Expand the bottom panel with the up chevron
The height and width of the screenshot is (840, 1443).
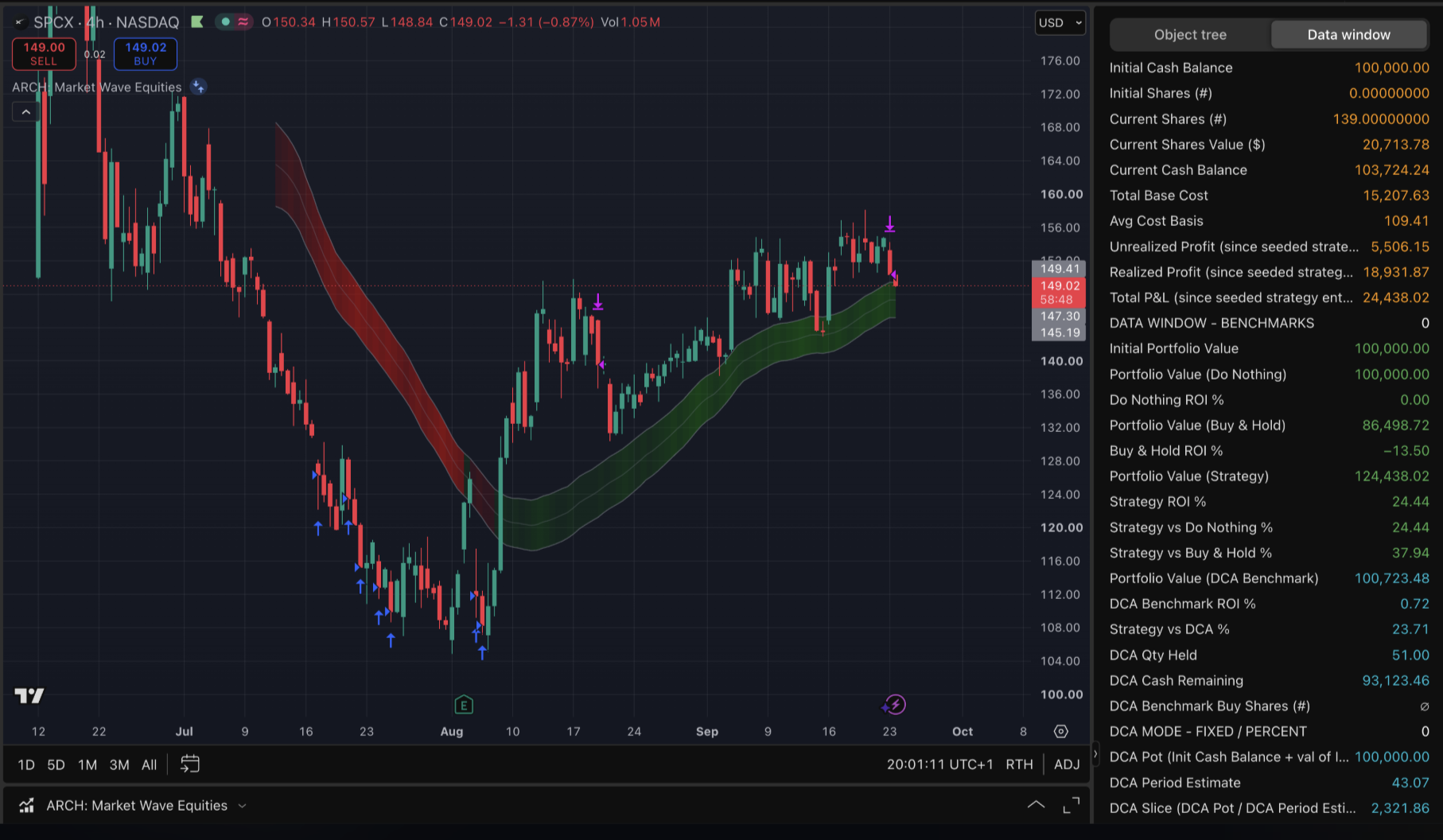[x=1036, y=806]
